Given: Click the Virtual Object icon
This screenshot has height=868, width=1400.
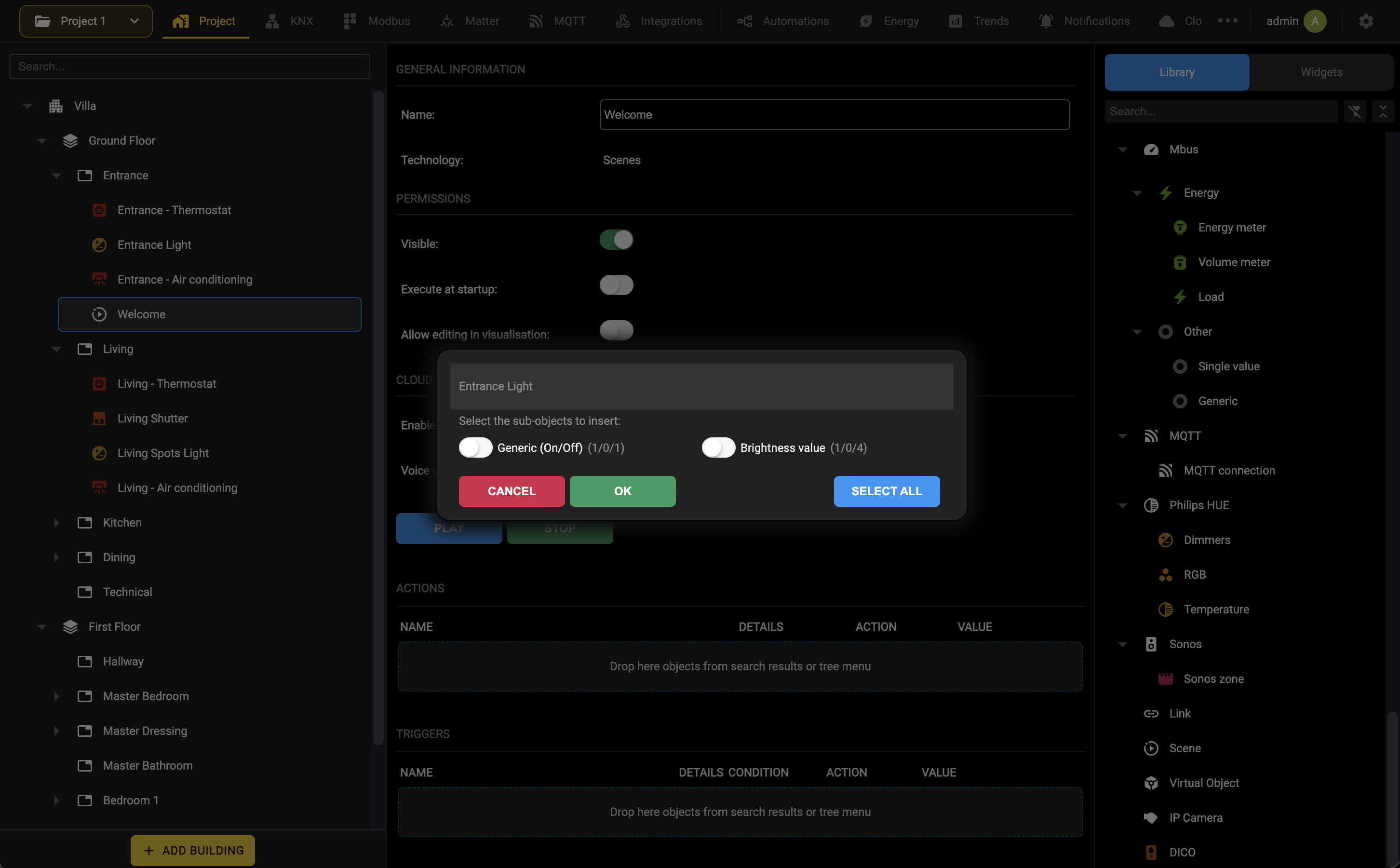Looking at the screenshot, I should pos(1151,783).
